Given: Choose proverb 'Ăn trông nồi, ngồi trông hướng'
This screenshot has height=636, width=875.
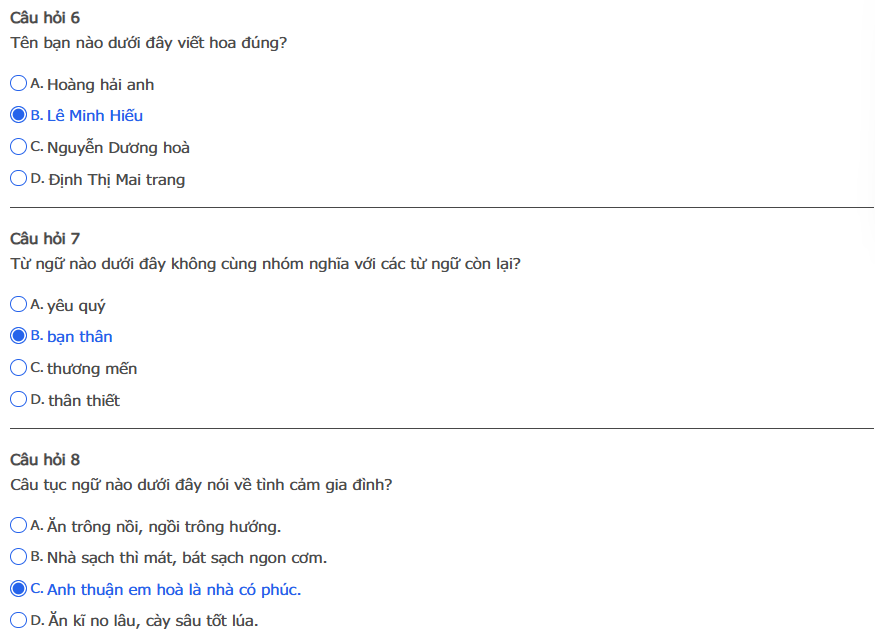Looking at the screenshot, I should [18, 525].
